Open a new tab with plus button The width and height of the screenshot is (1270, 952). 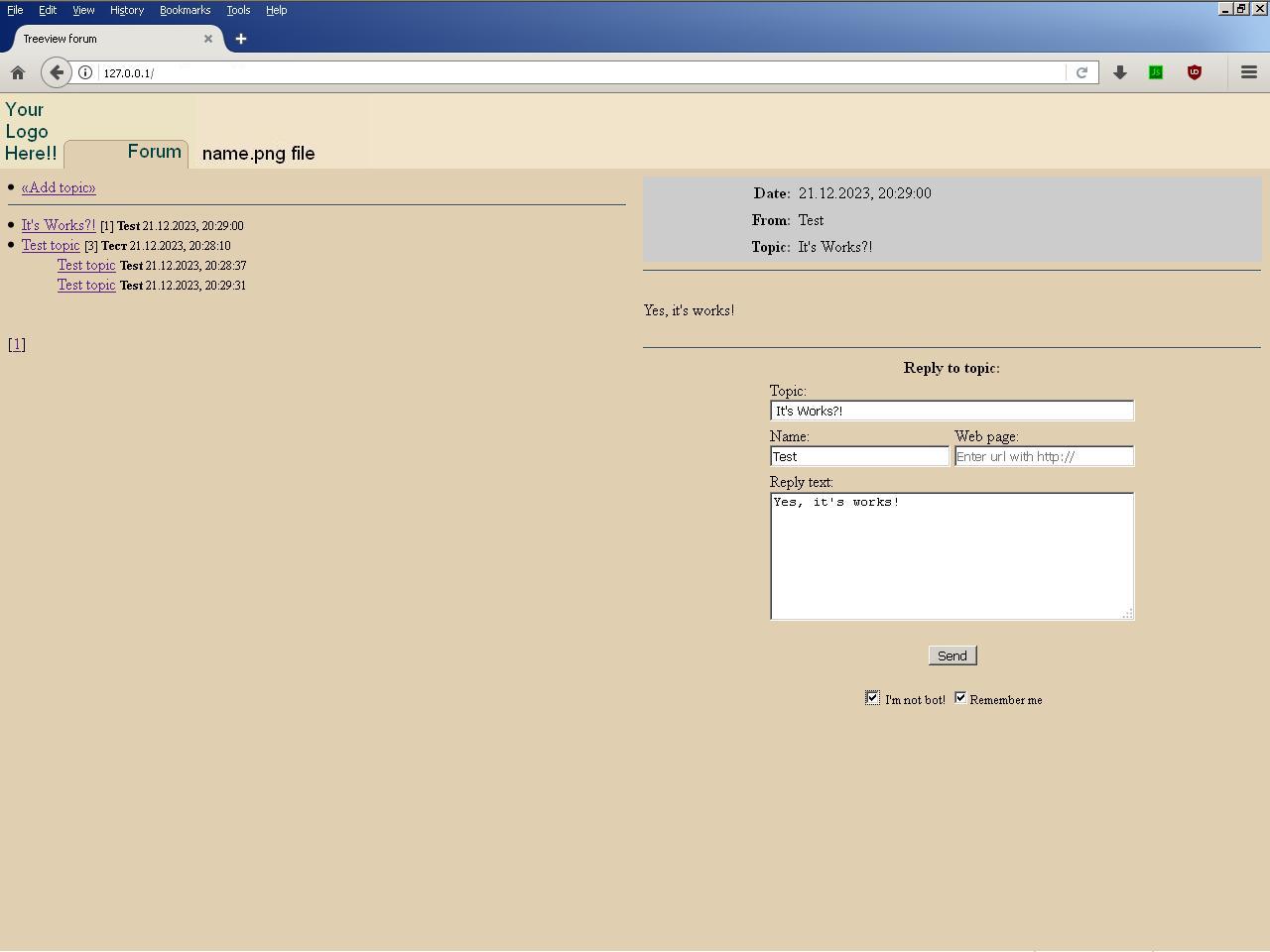tap(241, 39)
